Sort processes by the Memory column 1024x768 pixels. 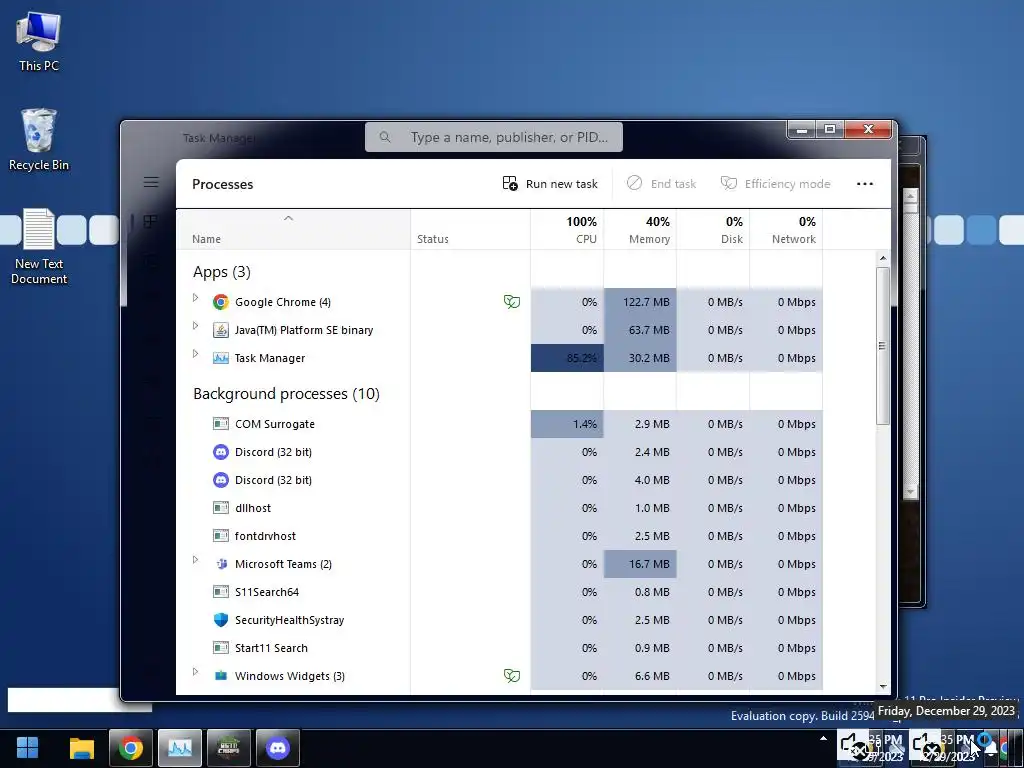[640, 229]
